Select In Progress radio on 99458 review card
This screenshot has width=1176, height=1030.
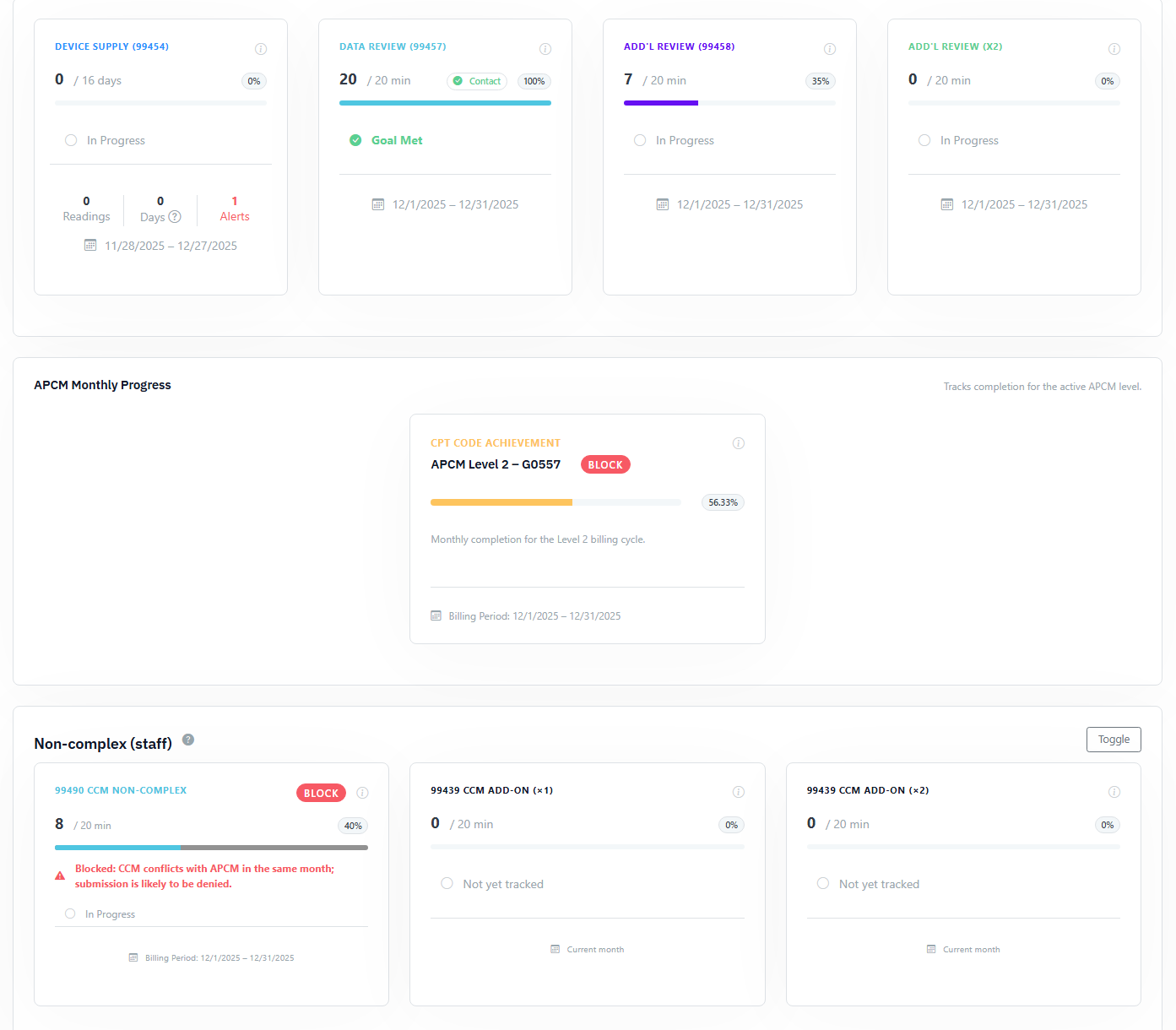[x=640, y=140]
